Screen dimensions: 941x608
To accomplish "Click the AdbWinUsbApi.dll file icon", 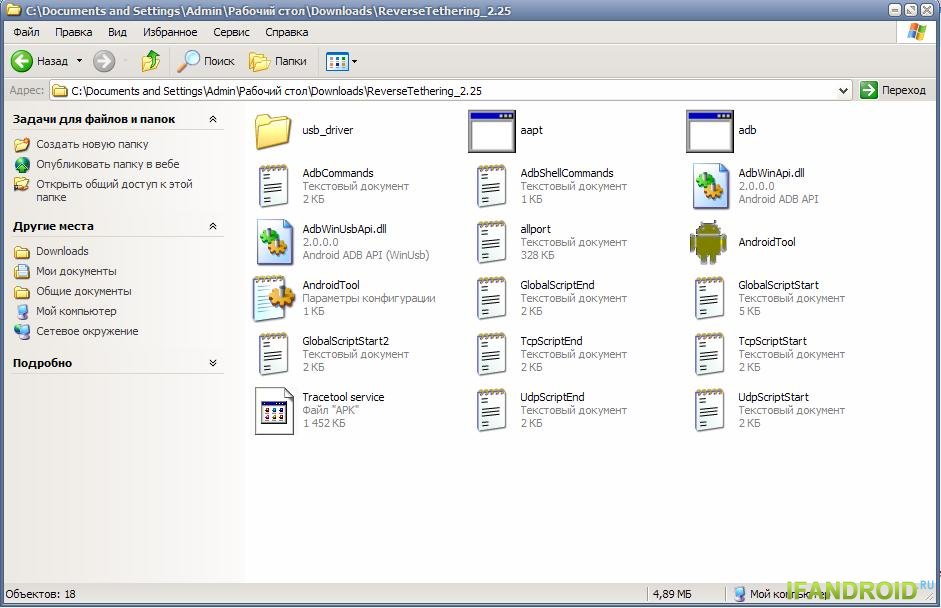I will click(273, 242).
